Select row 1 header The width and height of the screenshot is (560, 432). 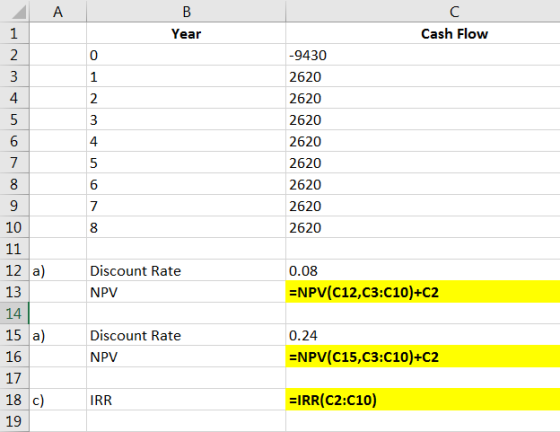(x=14, y=34)
